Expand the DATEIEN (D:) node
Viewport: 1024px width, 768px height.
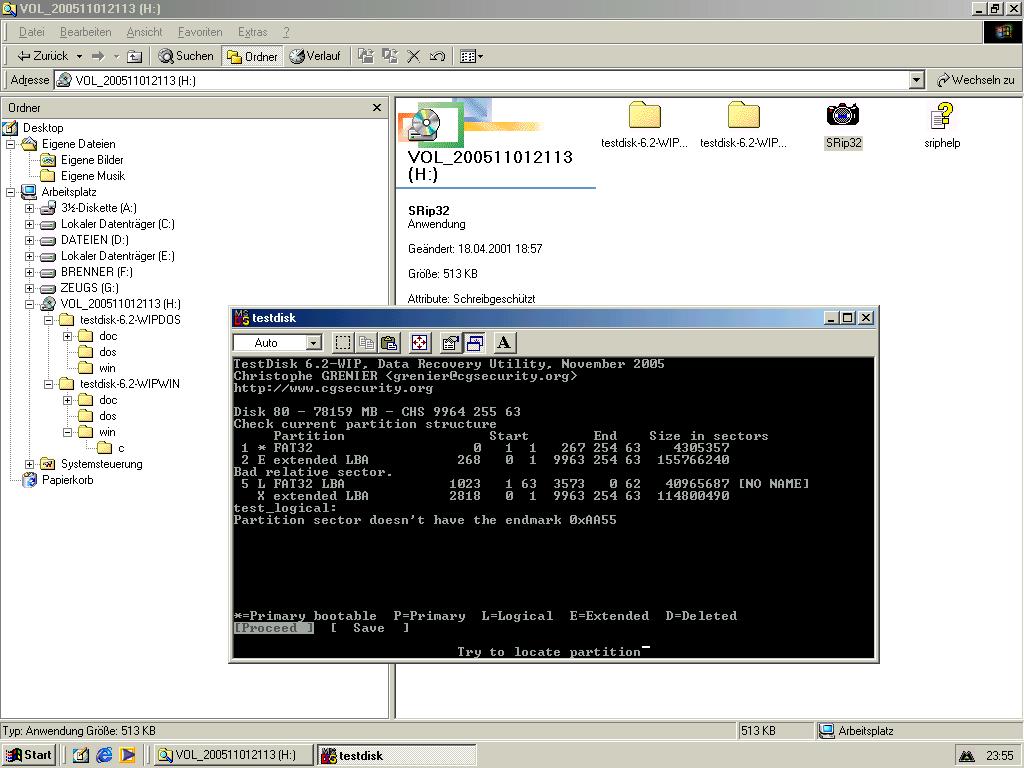tap(29, 240)
